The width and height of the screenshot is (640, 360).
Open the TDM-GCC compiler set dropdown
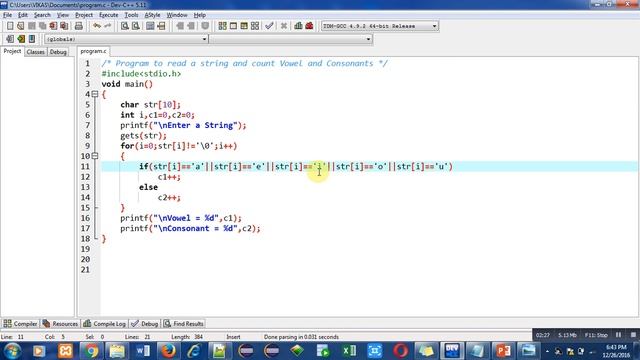click(380, 26)
